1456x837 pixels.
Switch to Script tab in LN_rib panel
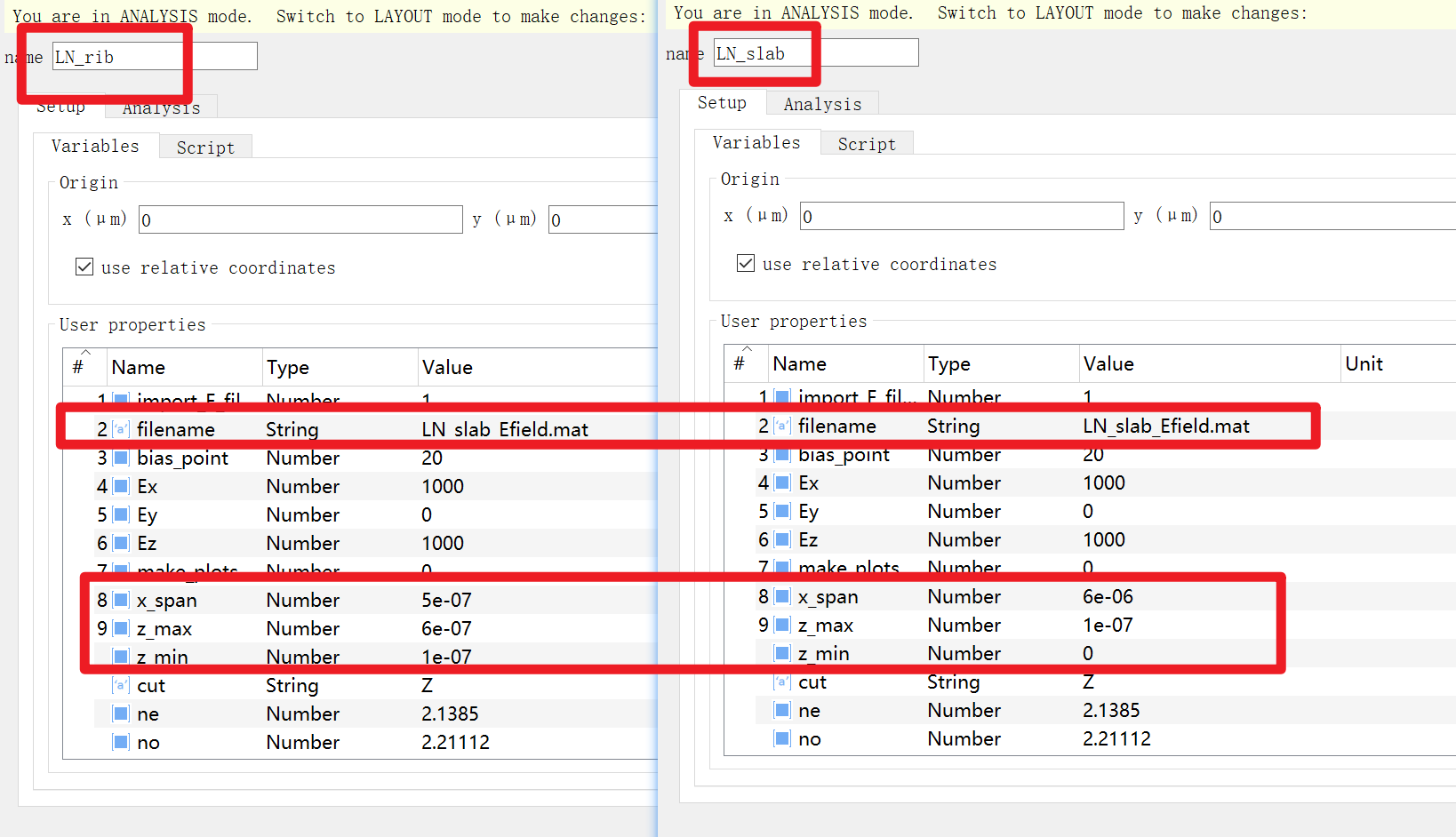click(x=205, y=147)
